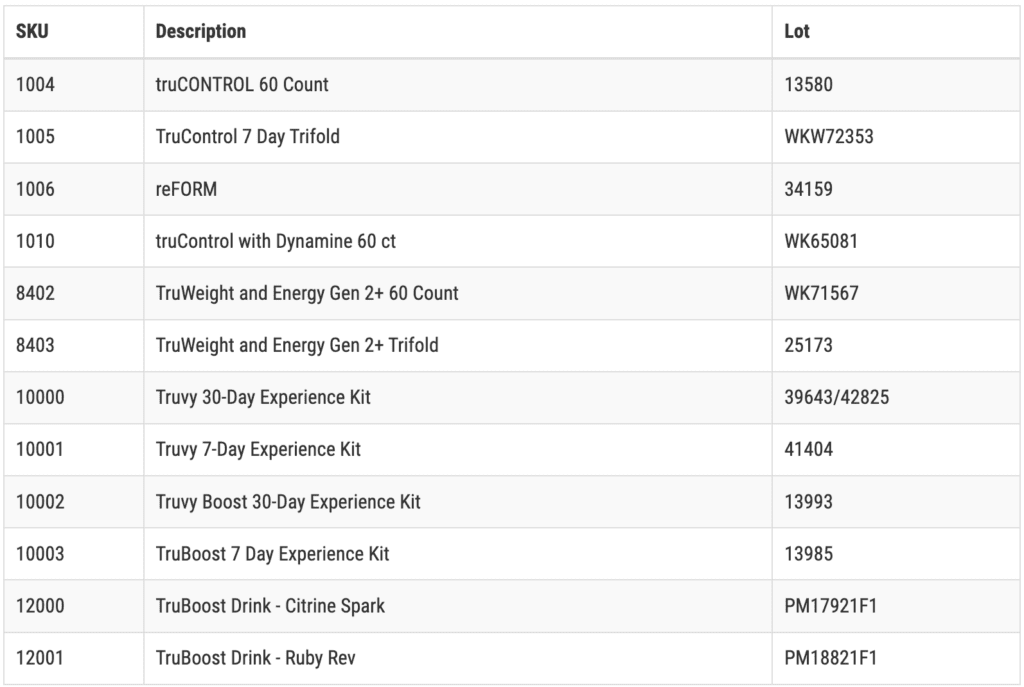Select the Description column header

[x=458, y=31]
